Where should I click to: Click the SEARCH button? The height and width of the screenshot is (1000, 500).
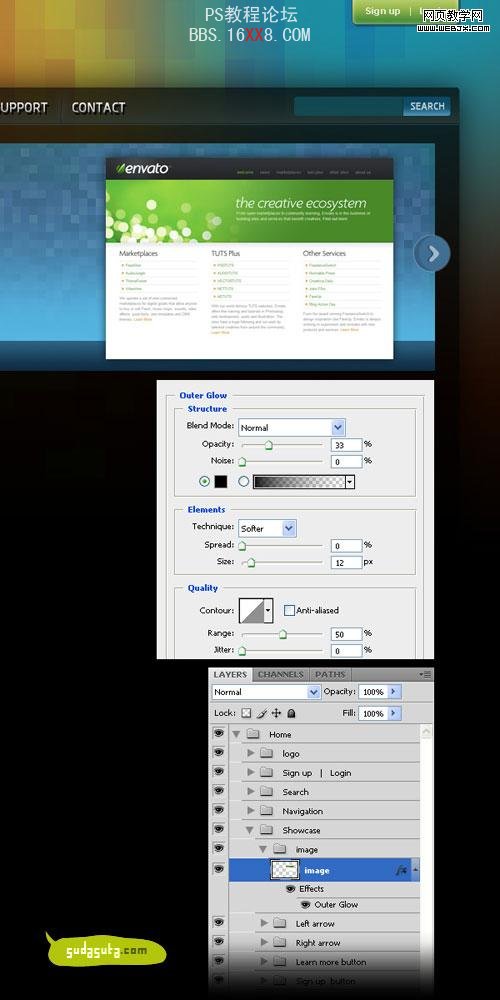427,107
